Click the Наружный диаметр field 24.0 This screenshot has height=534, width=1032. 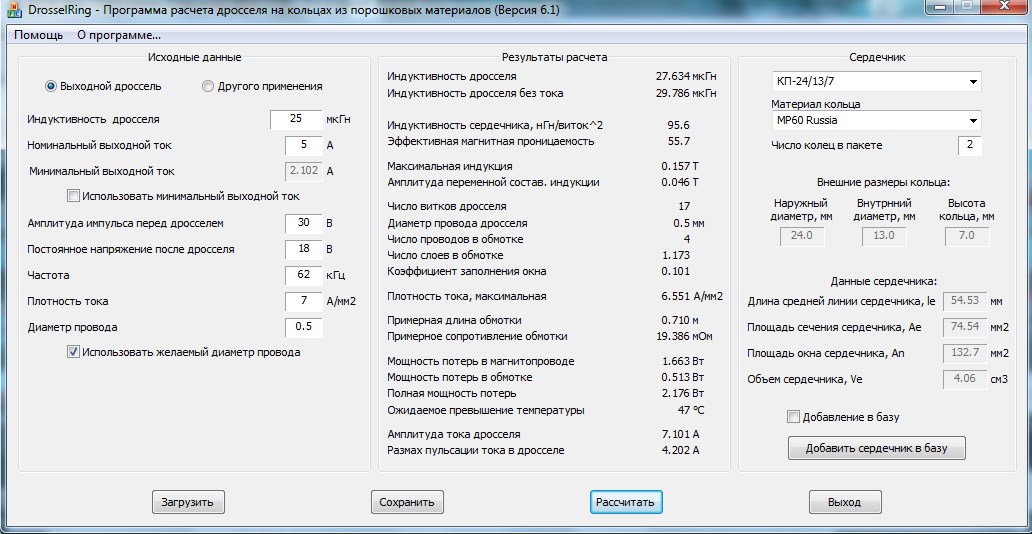(x=801, y=236)
